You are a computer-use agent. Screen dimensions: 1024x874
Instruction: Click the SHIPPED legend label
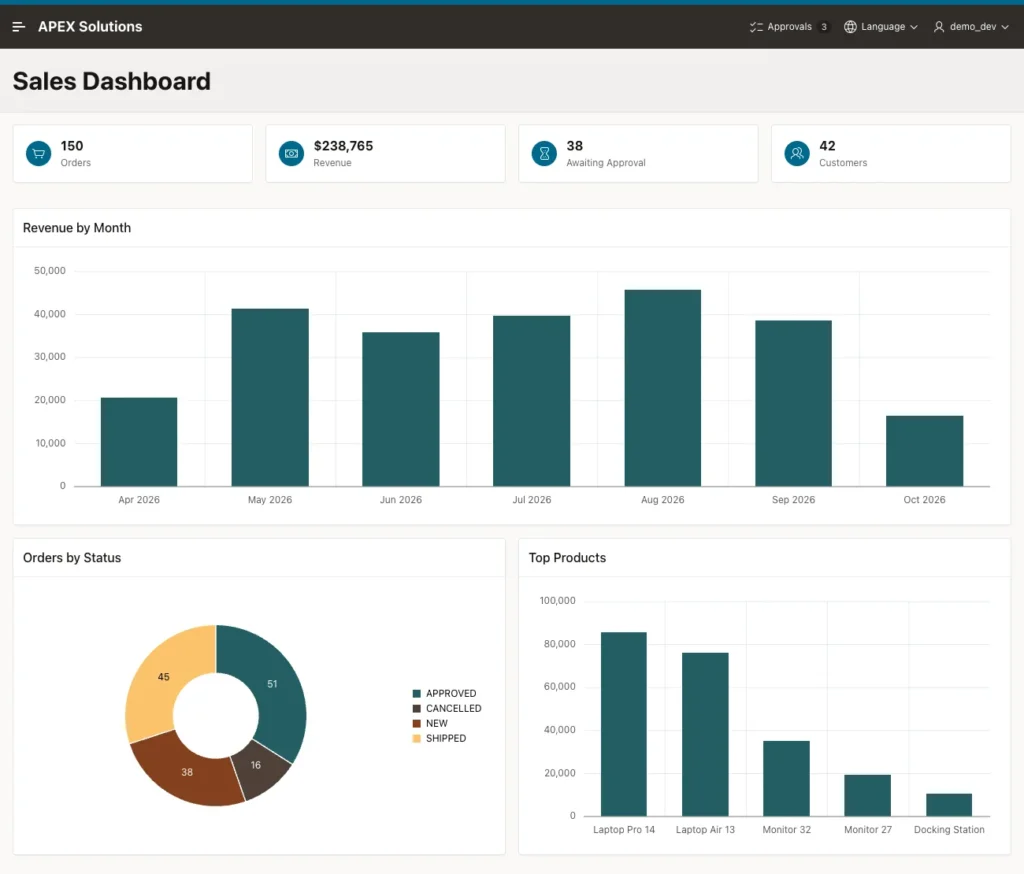pos(446,739)
